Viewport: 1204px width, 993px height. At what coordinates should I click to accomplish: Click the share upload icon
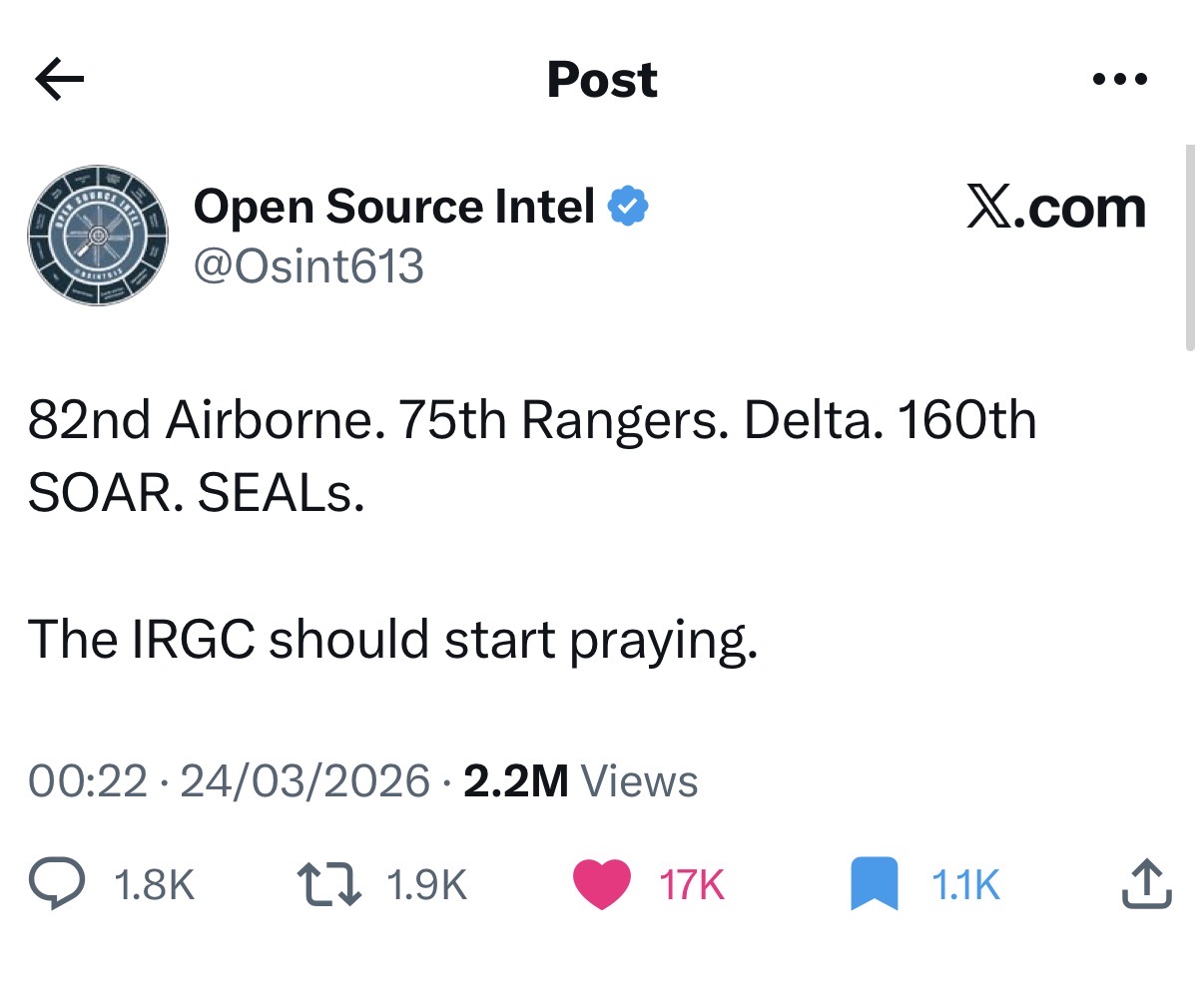click(x=1145, y=884)
